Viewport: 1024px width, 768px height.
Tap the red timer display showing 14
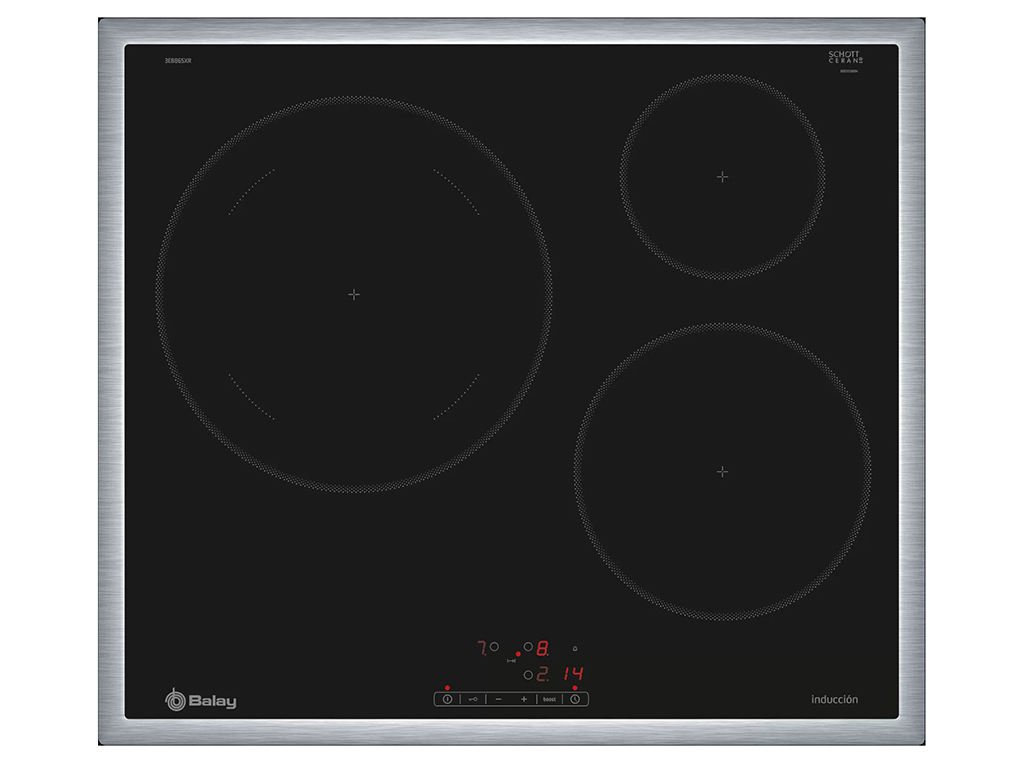573,674
